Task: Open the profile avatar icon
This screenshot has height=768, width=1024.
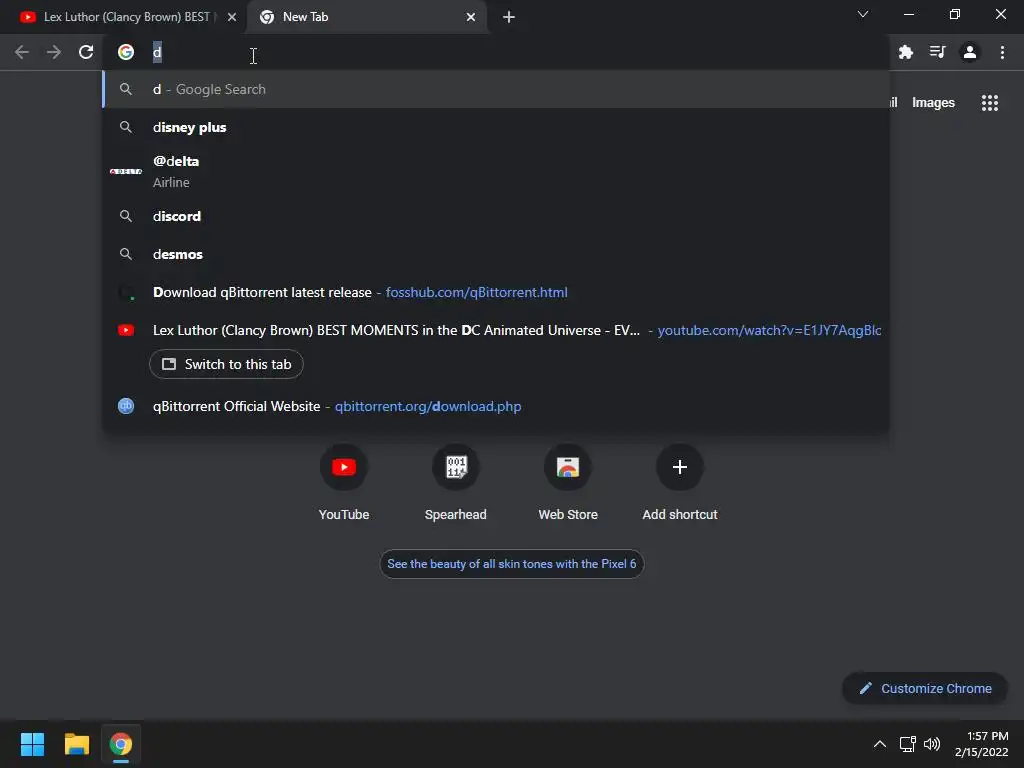Action: [x=970, y=52]
